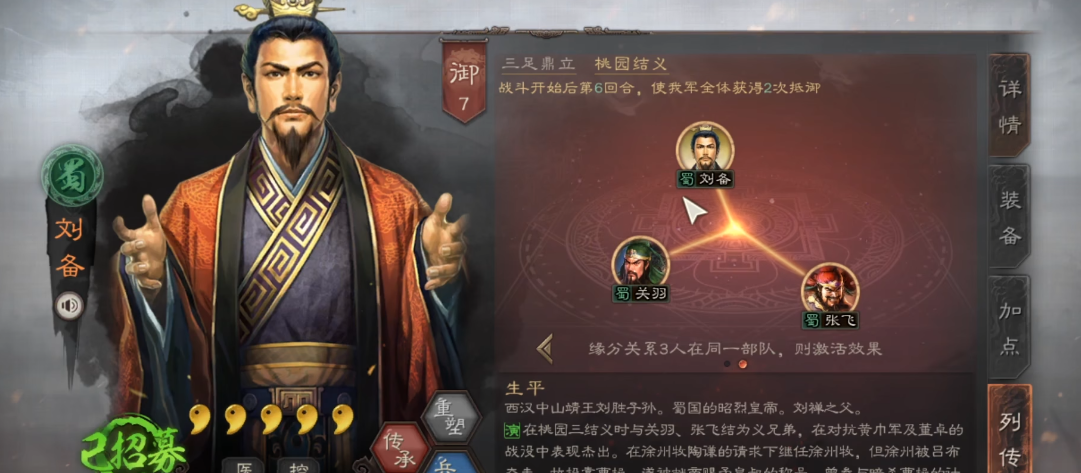Open the gray 重塑 hexagon button
The height and width of the screenshot is (473, 1081).
pos(451,417)
